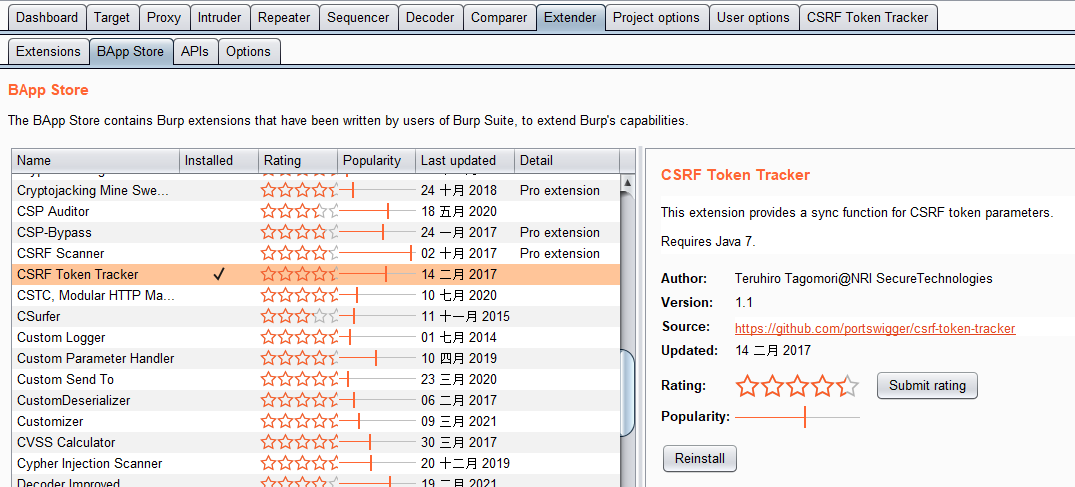The width and height of the screenshot is (1075, 487).
Task: Switch to the Target tab
Action: click(112, 17)
